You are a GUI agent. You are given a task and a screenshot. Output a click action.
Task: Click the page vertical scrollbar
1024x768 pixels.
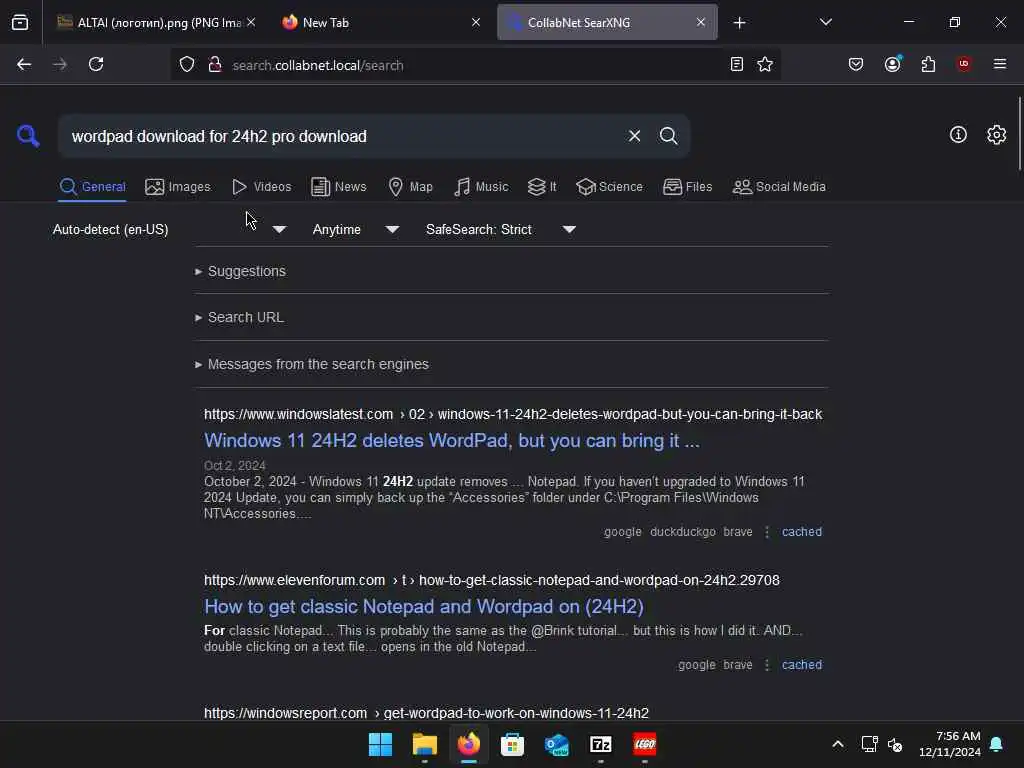(x=1019, y=133)
